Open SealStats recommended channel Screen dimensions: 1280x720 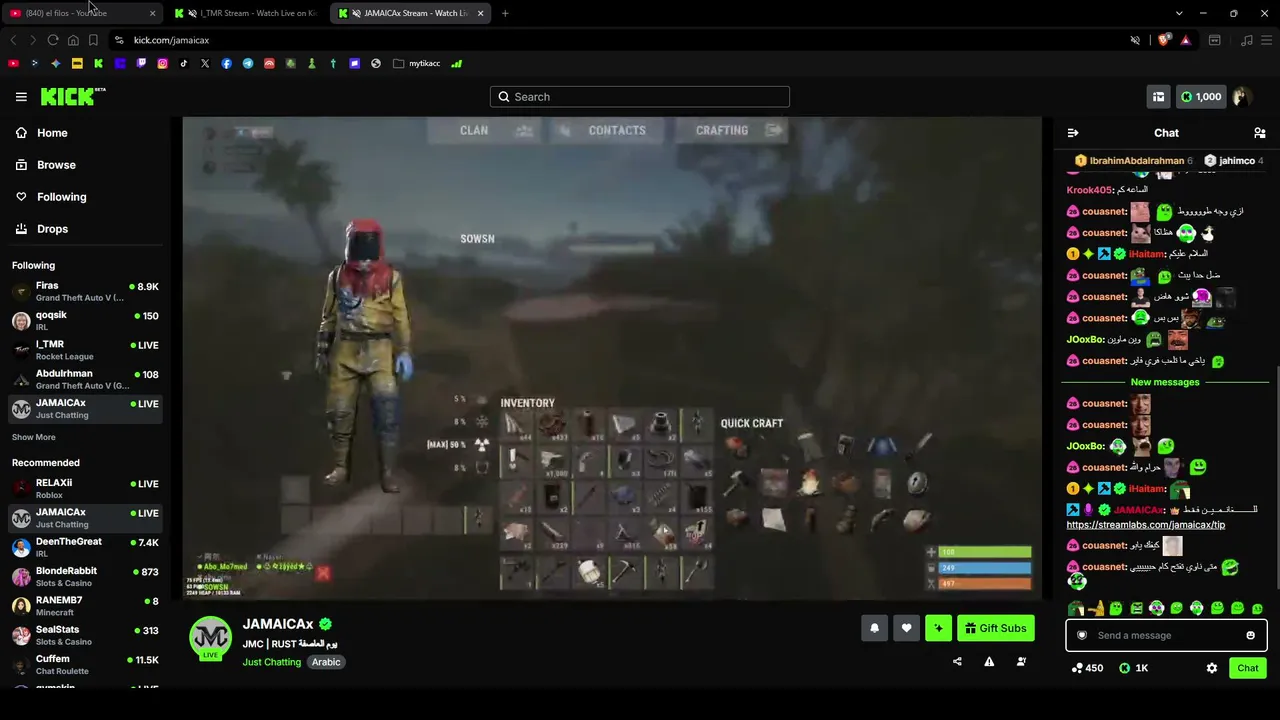point(85,635)
